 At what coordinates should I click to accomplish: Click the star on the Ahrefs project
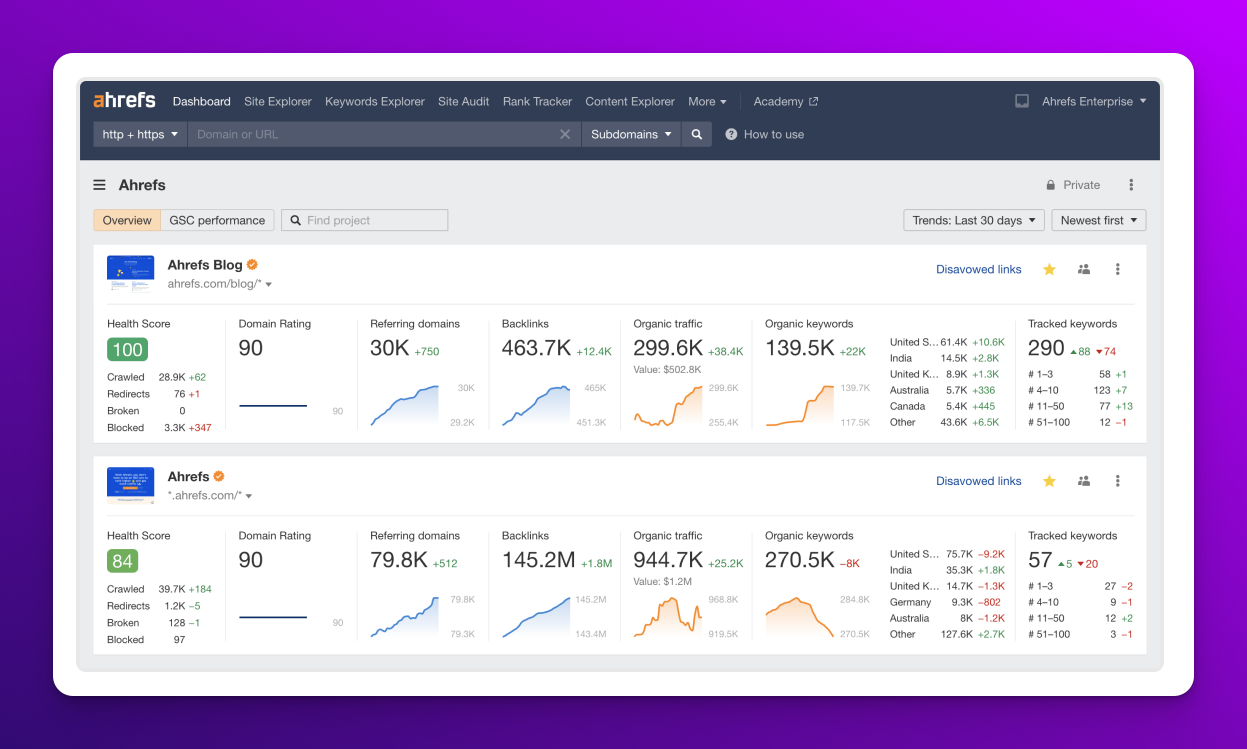pyautogui.click(x=1049, y=481)
